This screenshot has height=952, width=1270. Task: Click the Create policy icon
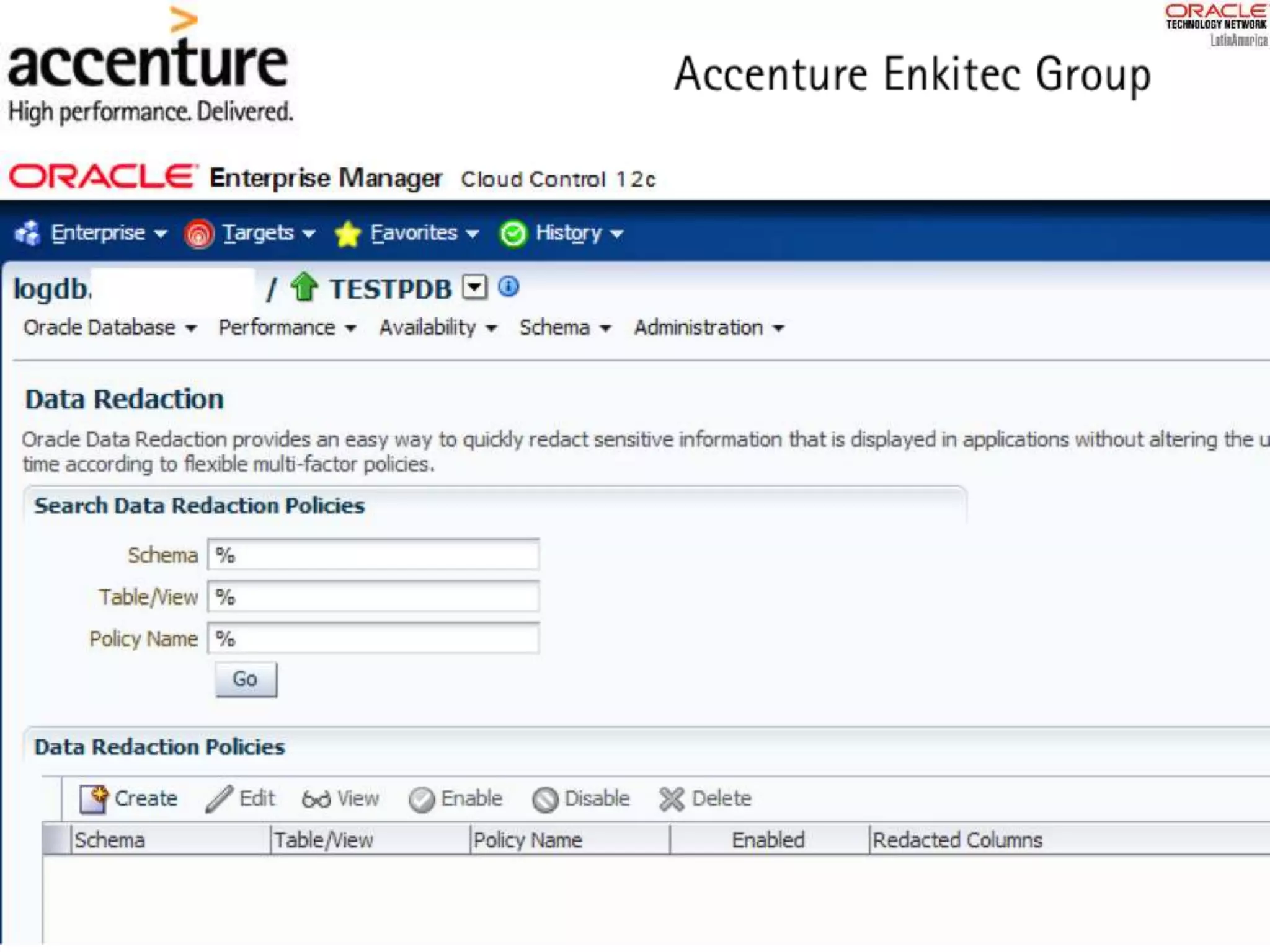(x=94, y=798)
